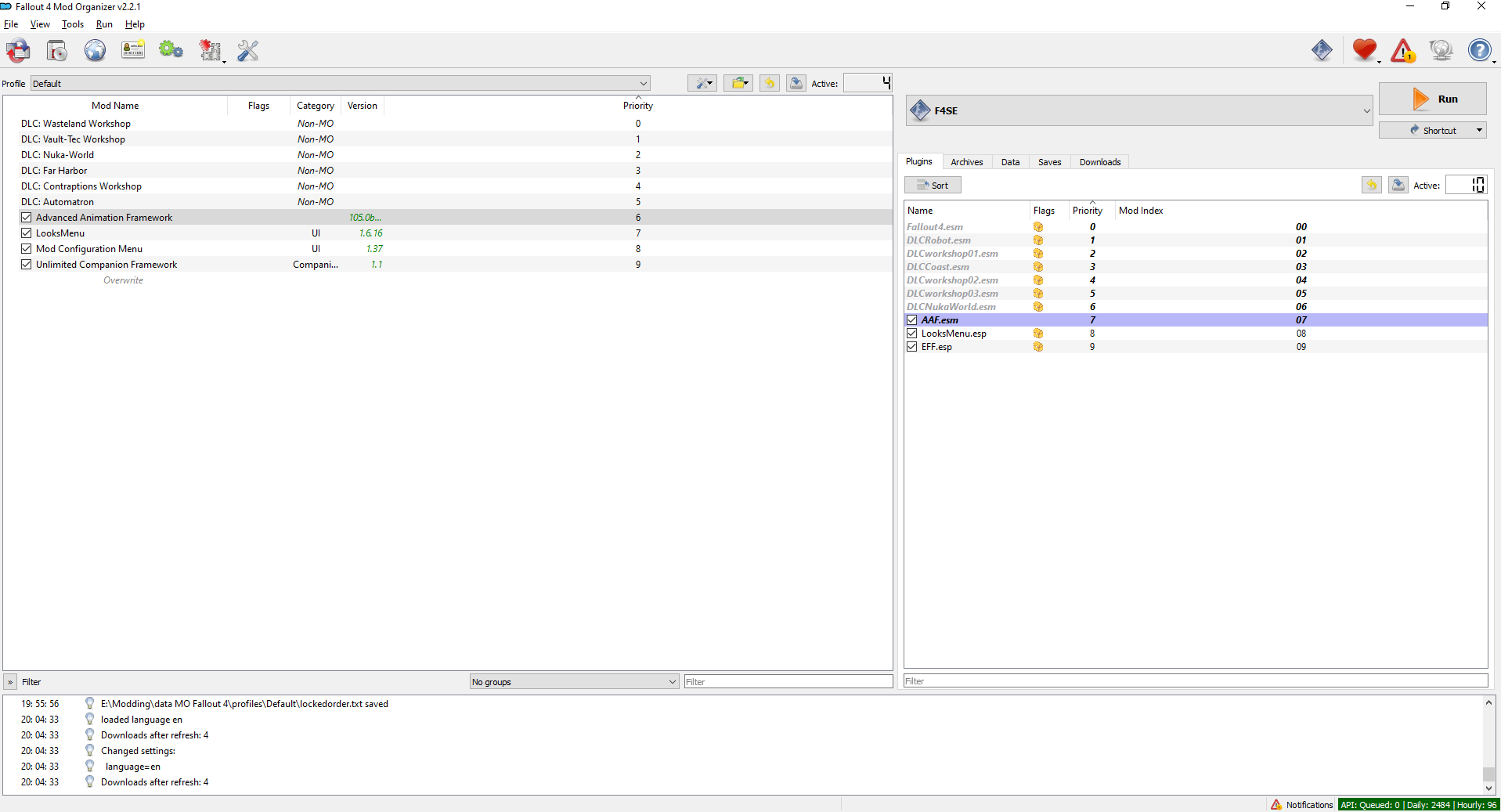
Task: Disable the LooksMenu.esp plugin checkbox
Action: (x=912, y=334)
